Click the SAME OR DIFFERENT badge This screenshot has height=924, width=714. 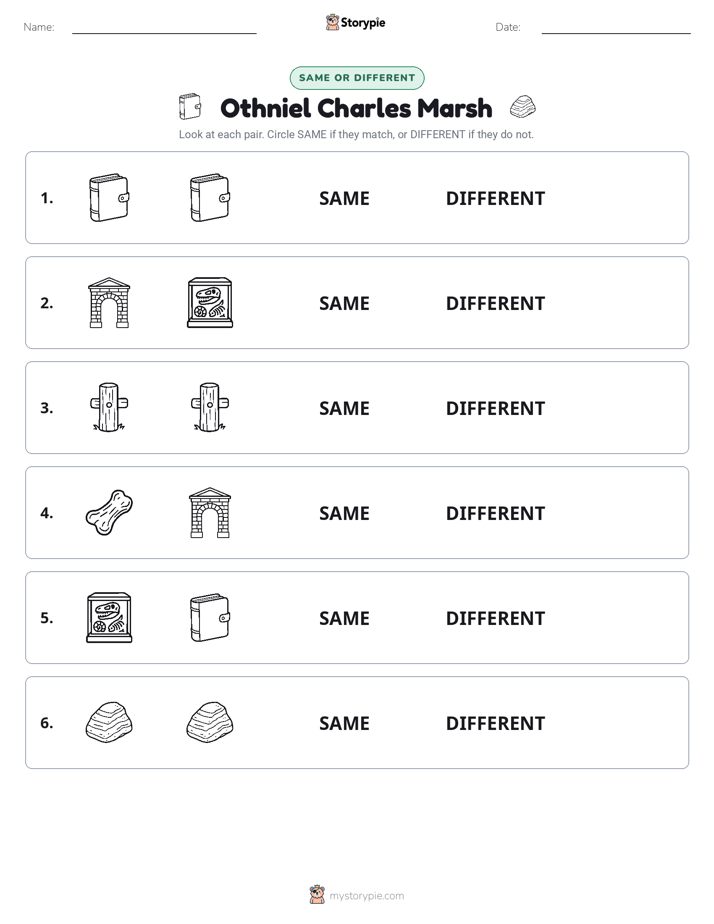(x=357, y=78)
